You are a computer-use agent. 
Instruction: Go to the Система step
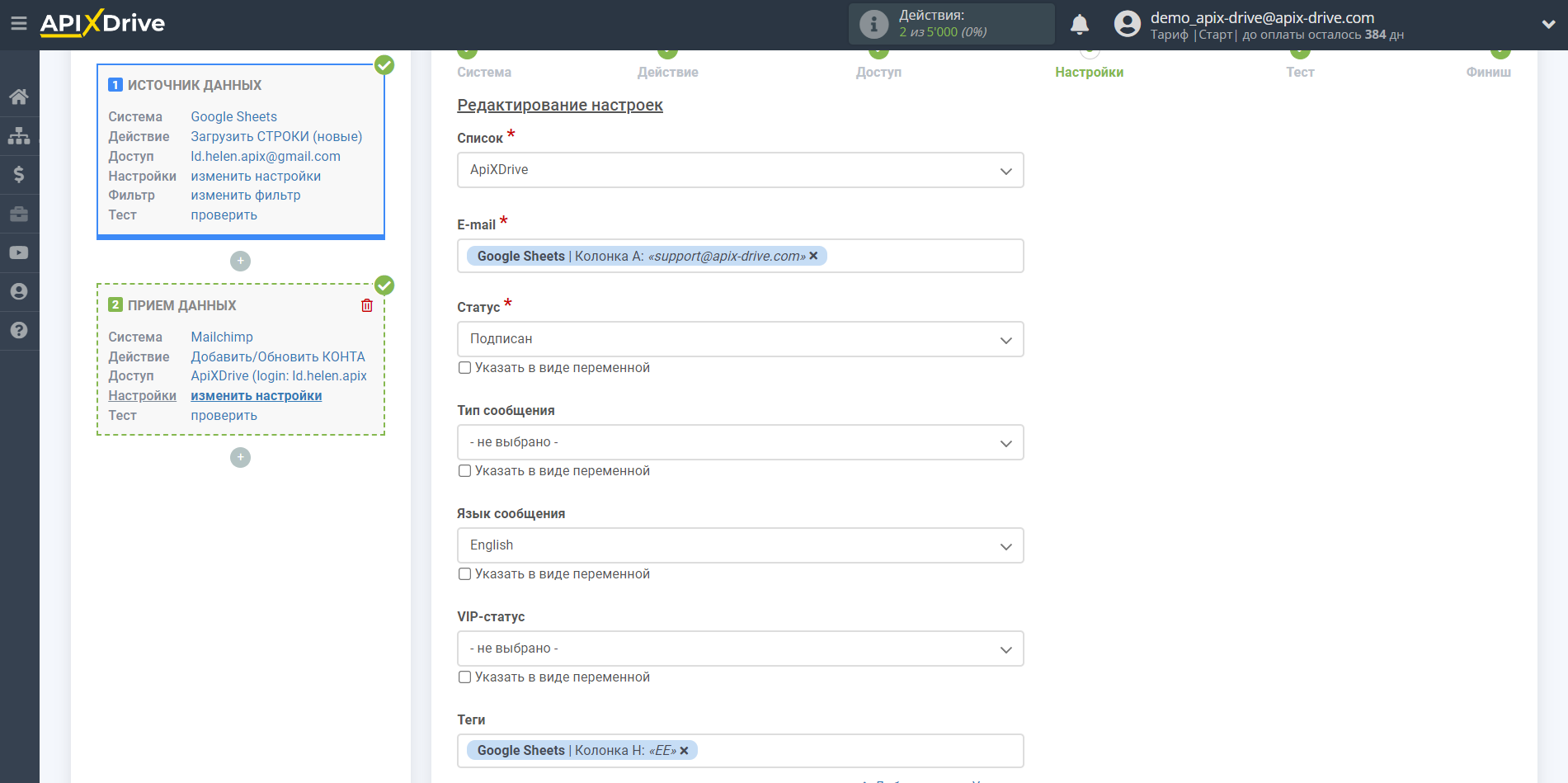click(x=484, y=72)
